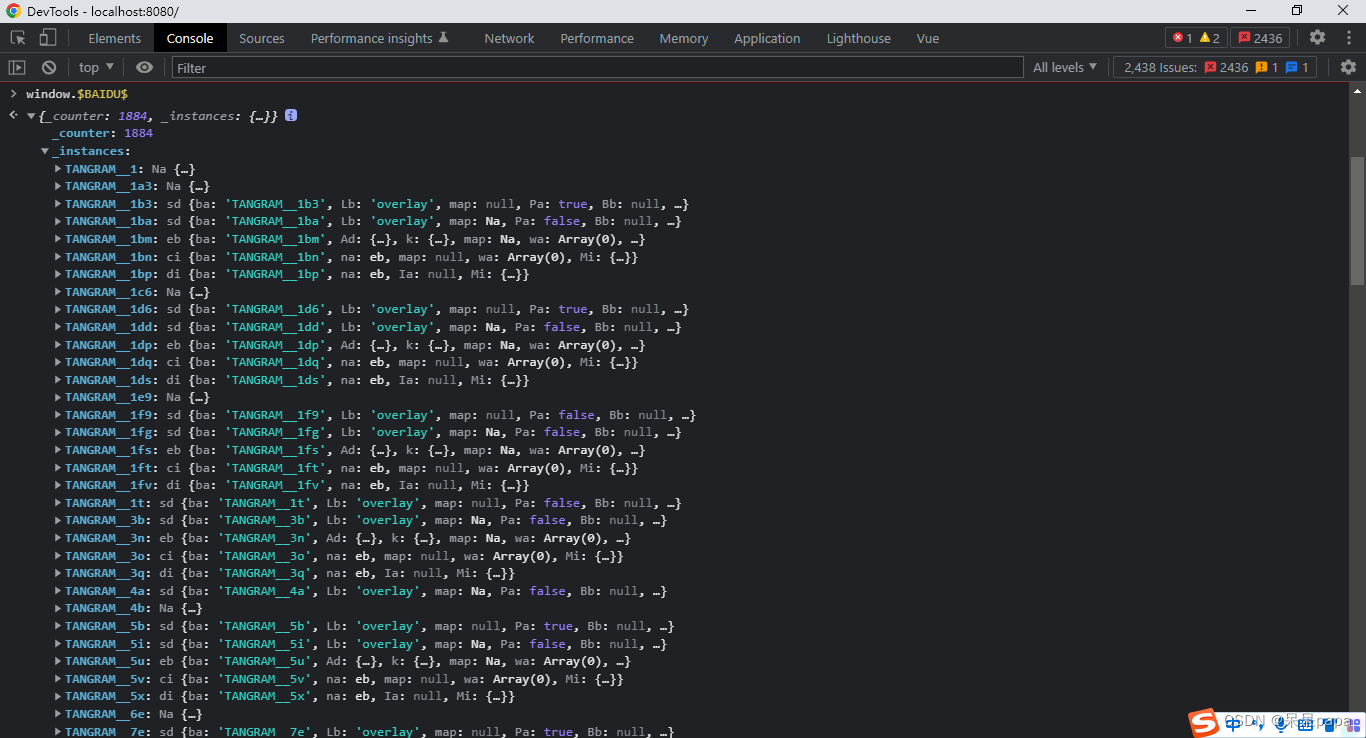This screenshot has height=738, width=1366.
Task: Open the Vue tab
Action: (x=928, y=38)
